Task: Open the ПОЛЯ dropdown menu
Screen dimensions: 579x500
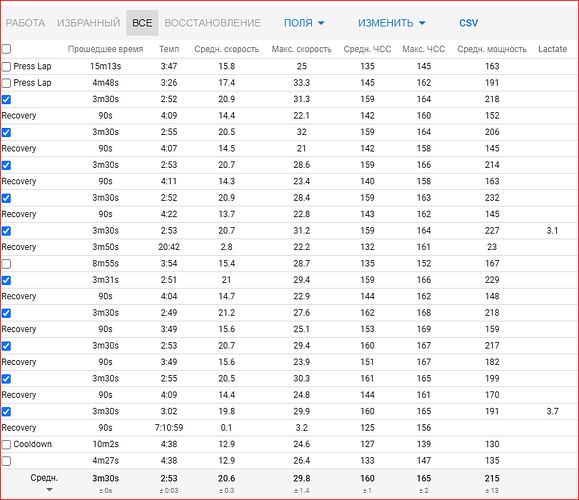Action: tap(304, 23)
